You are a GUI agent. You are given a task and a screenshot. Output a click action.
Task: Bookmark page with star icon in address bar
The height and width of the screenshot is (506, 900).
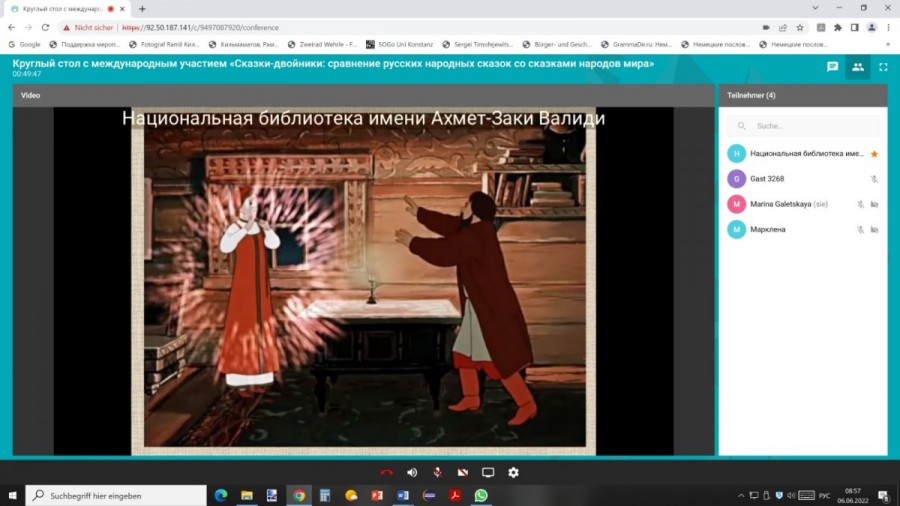coord(799,28)
